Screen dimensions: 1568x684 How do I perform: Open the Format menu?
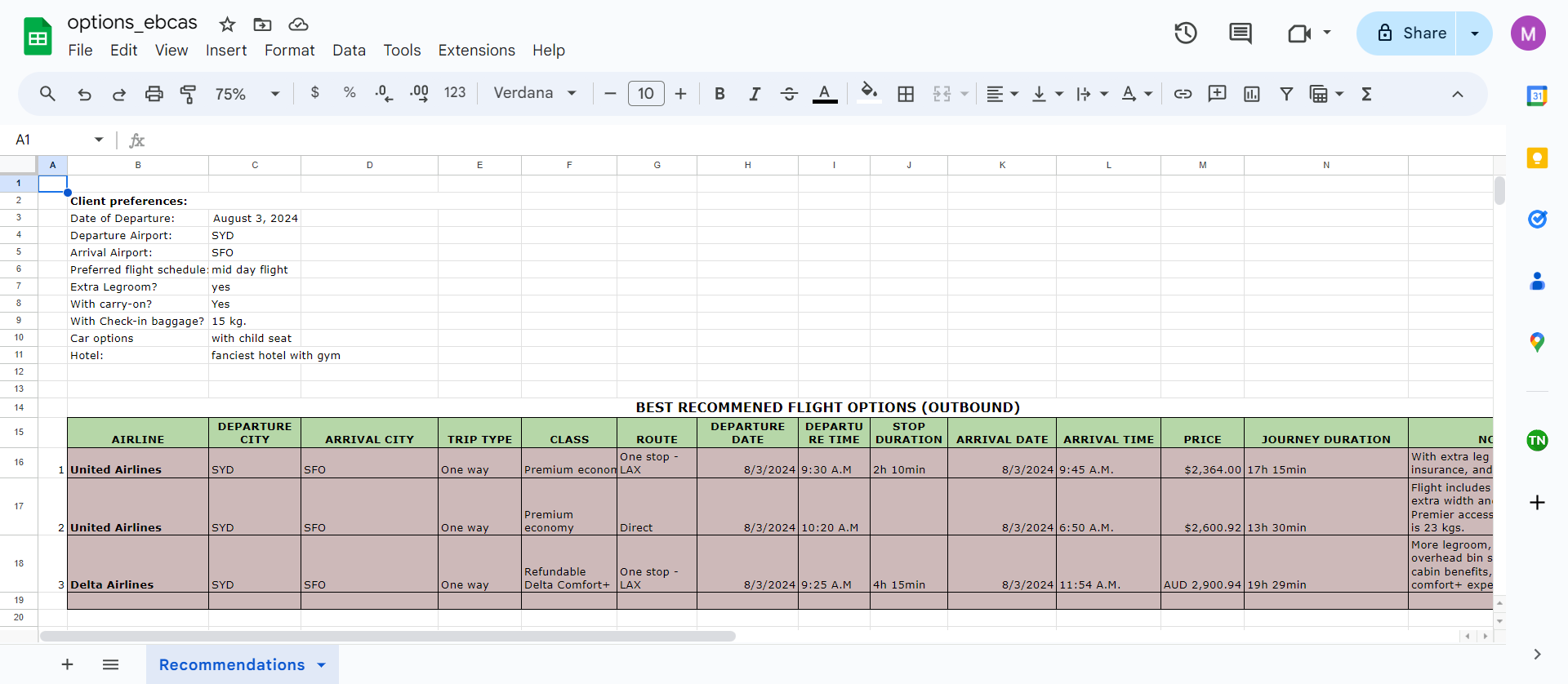pyautogui.click(x=289, y=51)
